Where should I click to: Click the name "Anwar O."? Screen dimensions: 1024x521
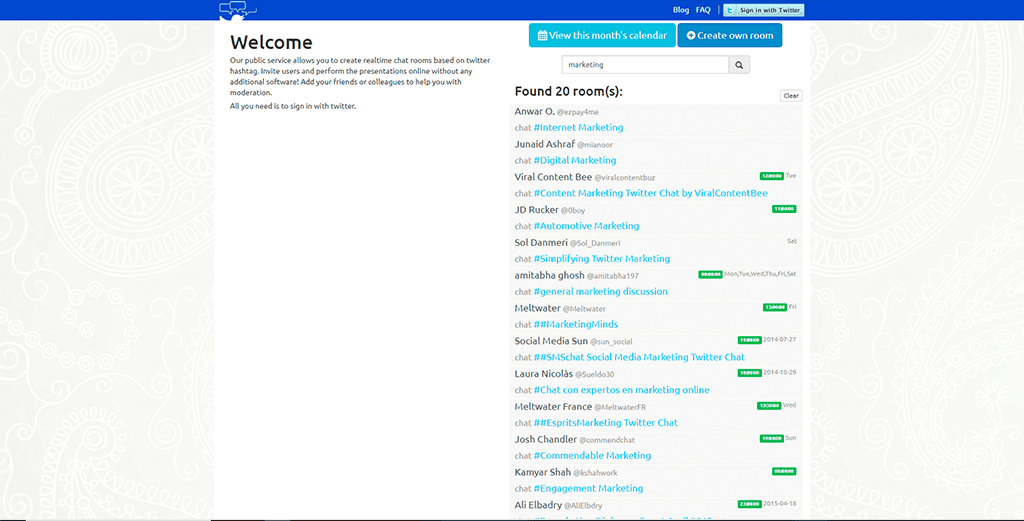534,111
